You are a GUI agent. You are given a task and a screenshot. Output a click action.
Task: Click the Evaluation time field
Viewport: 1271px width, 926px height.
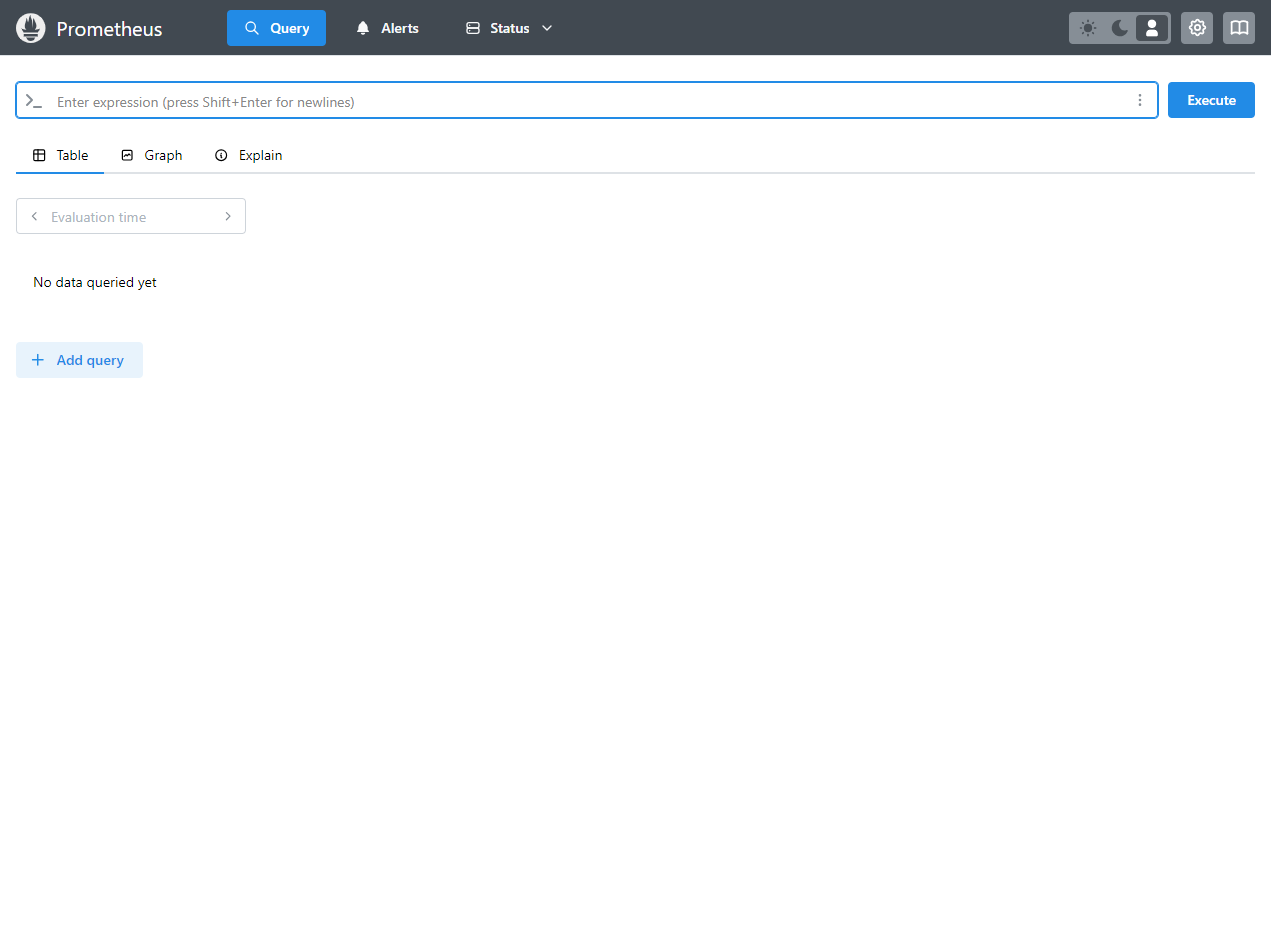click(x=131, y=216)
